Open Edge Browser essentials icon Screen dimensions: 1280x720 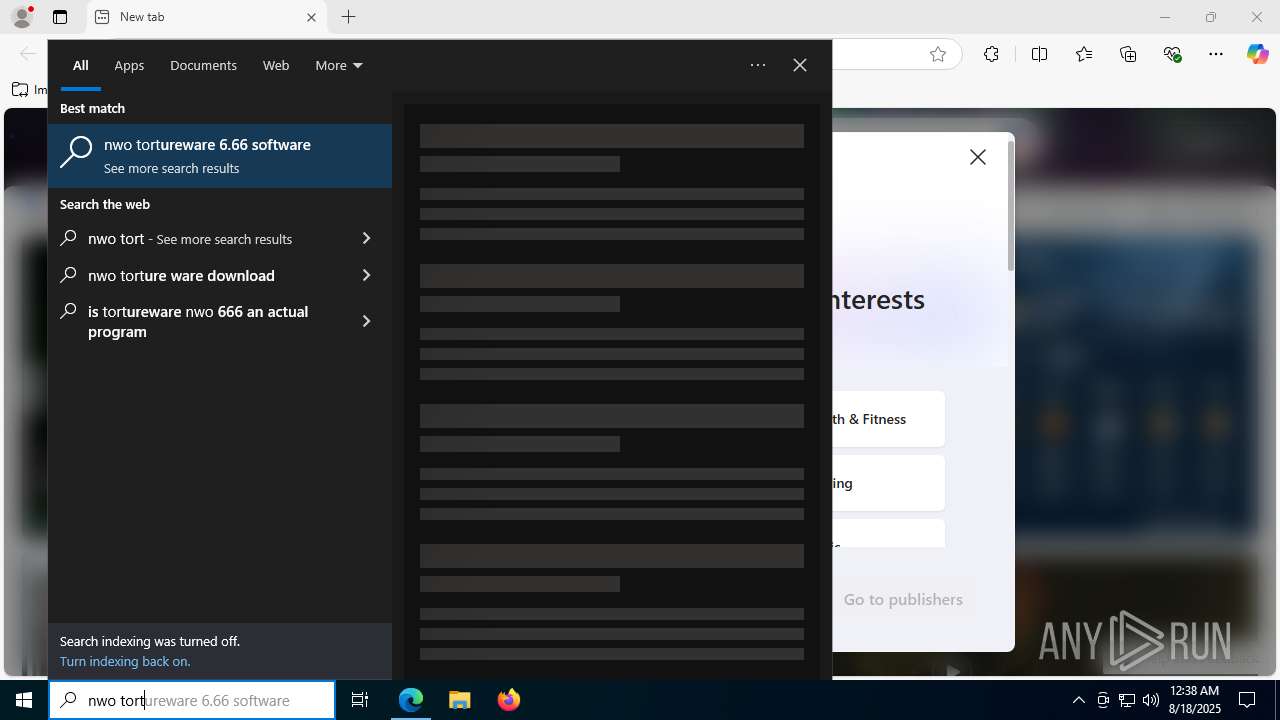coord(1172,54)
